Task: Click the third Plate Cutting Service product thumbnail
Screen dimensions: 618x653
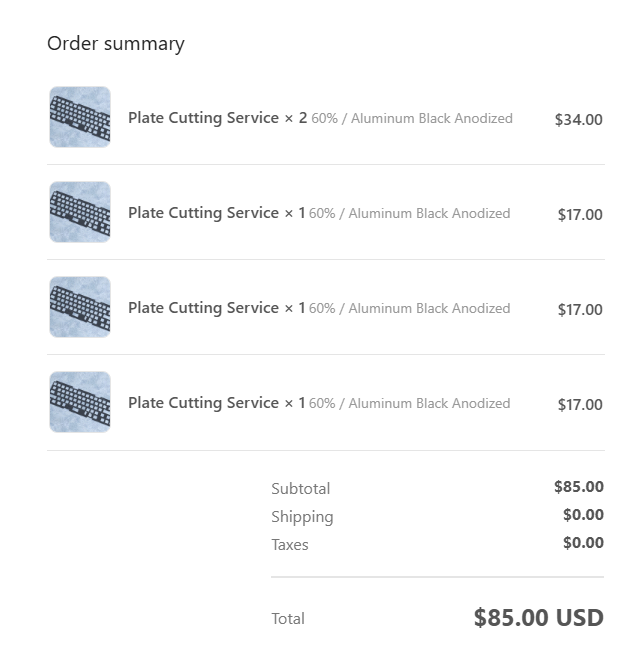Action: point(80,307)
